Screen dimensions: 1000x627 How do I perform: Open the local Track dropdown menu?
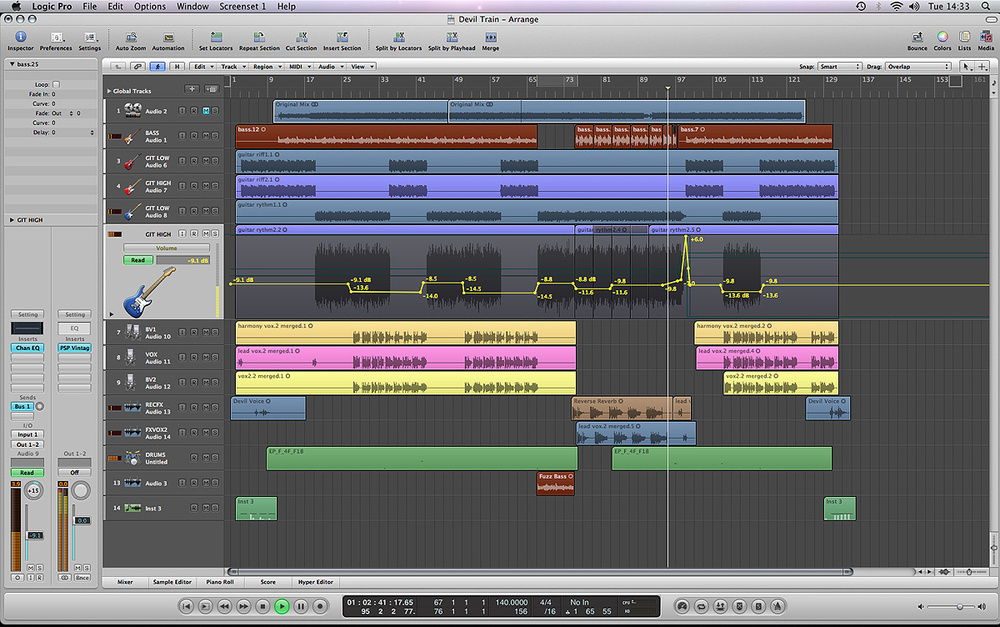231,66
